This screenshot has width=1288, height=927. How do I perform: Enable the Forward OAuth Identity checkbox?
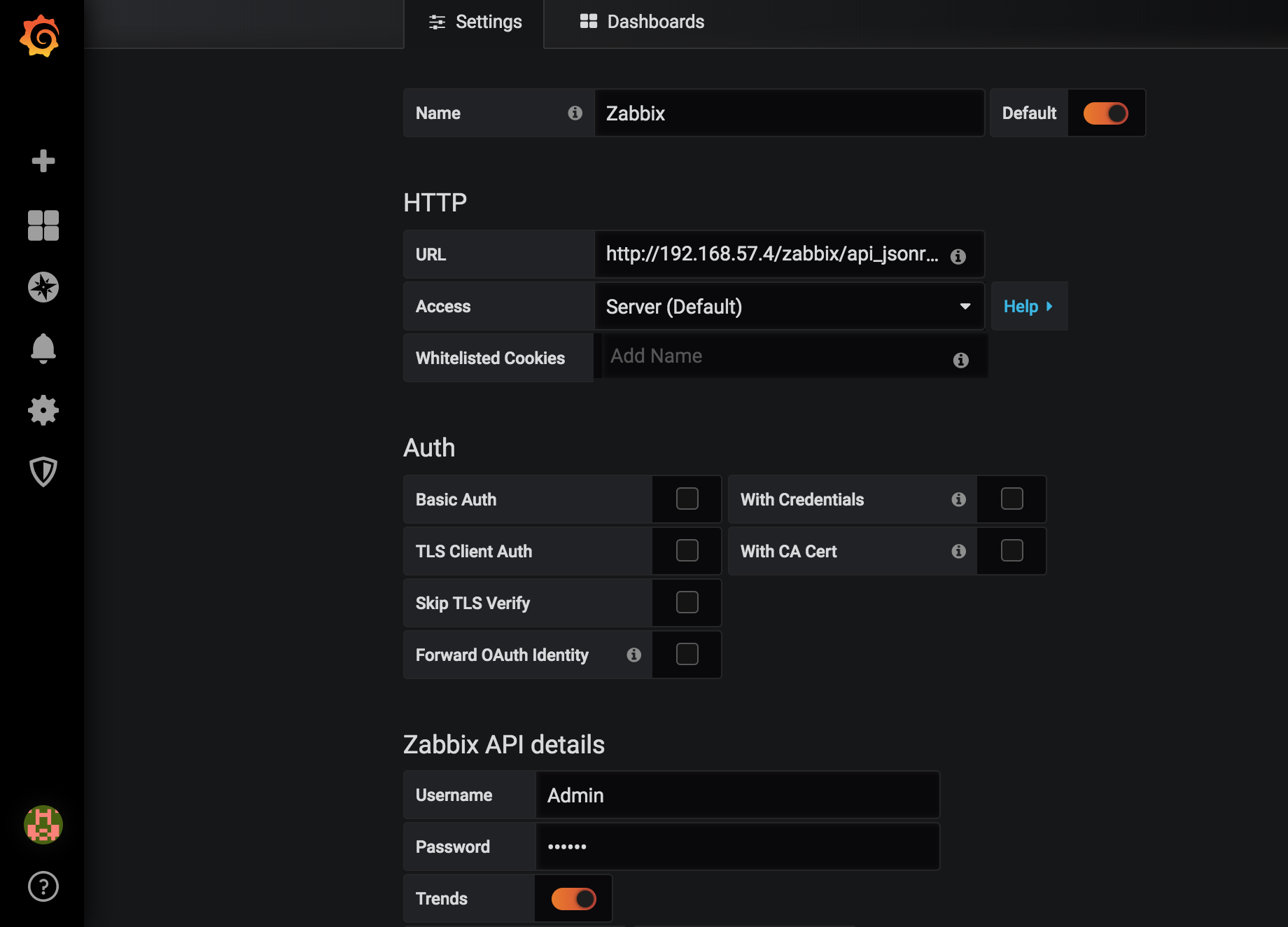pos(687,655)
